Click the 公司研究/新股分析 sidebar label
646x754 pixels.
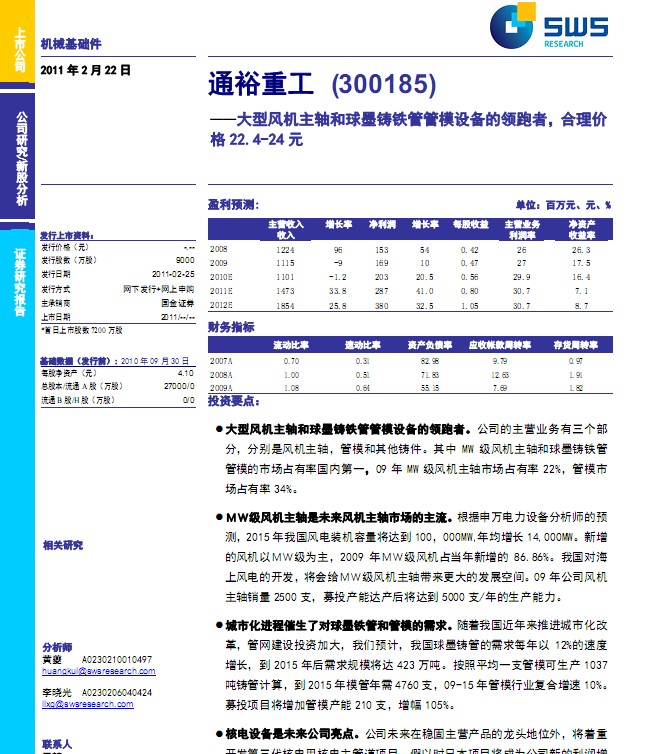point(22,159)
